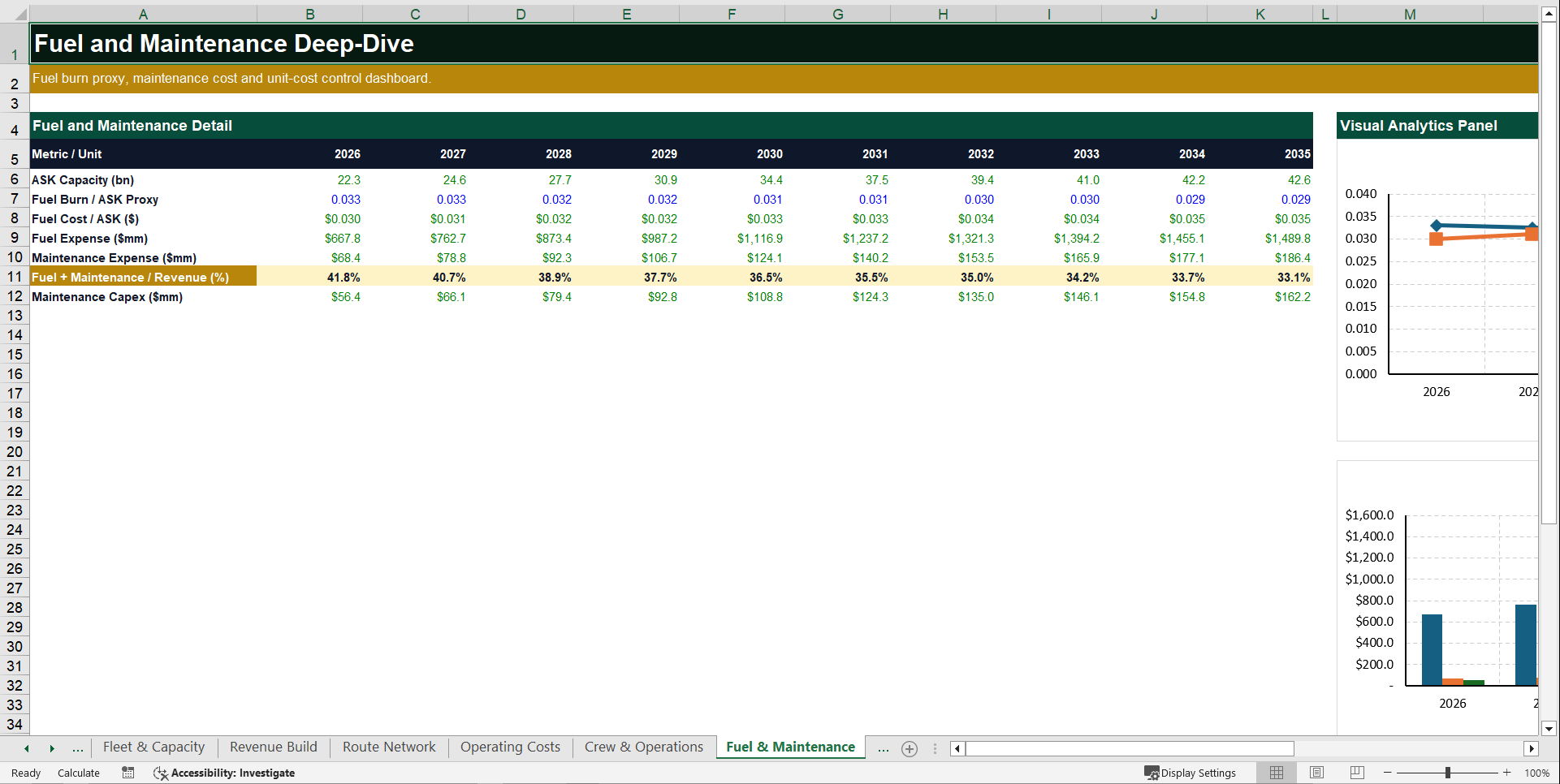Click previous sheet navigation arrow
The image size is (1560, 784).
pyautogui.click(x=27, y=748)
